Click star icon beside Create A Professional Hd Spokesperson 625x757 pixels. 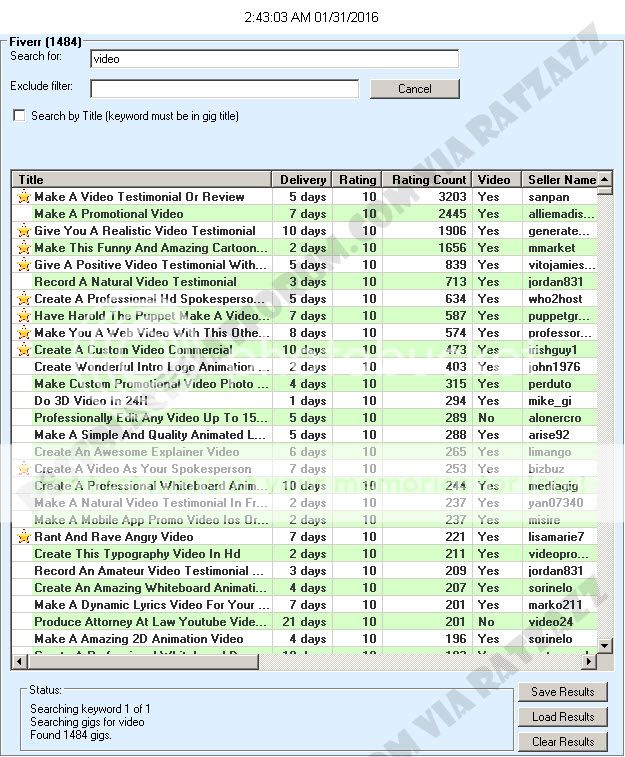pos(24,299)
